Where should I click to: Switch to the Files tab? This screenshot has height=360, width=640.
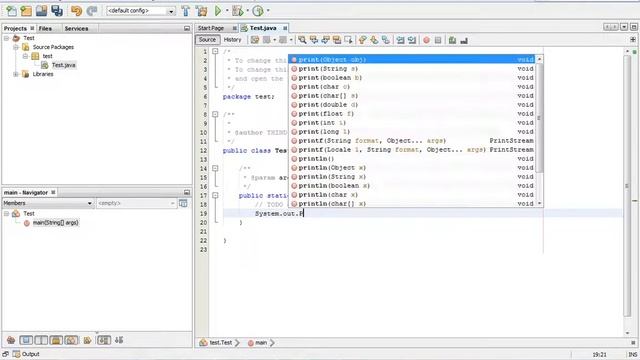coord(45,29)
